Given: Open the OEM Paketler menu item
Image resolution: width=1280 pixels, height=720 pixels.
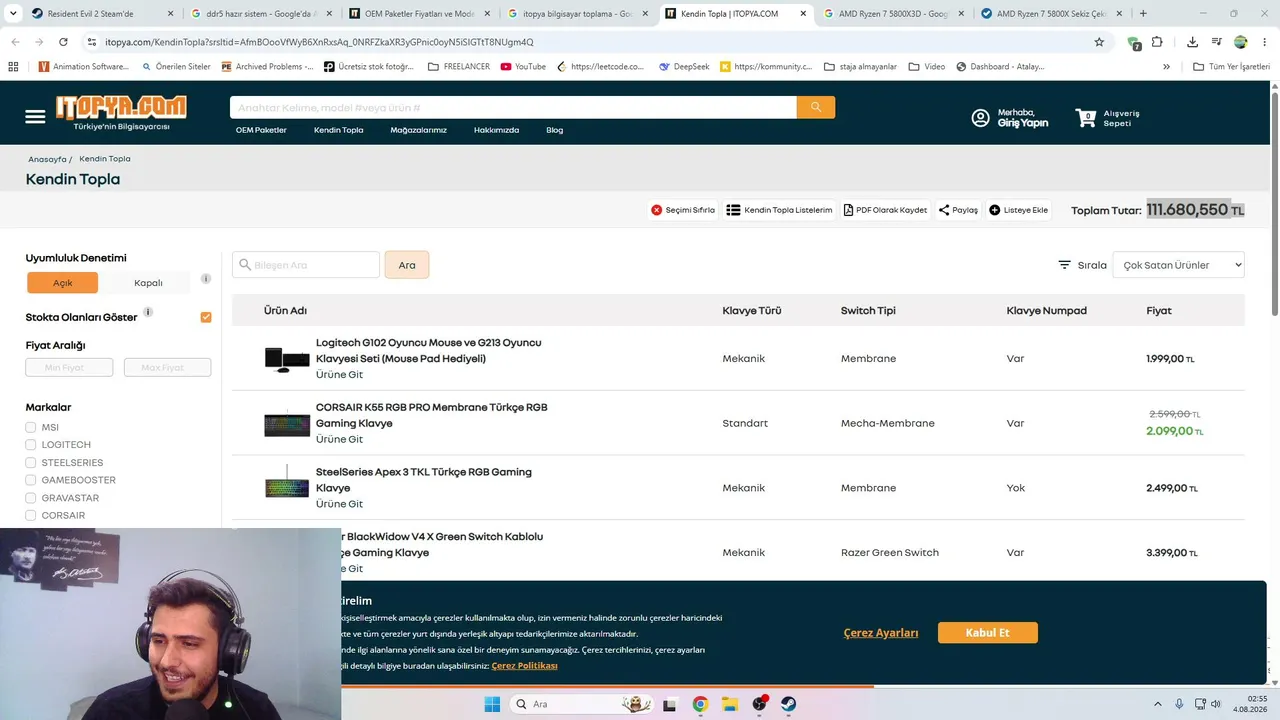Looking at the screenshot, I should tap(261, 130).
